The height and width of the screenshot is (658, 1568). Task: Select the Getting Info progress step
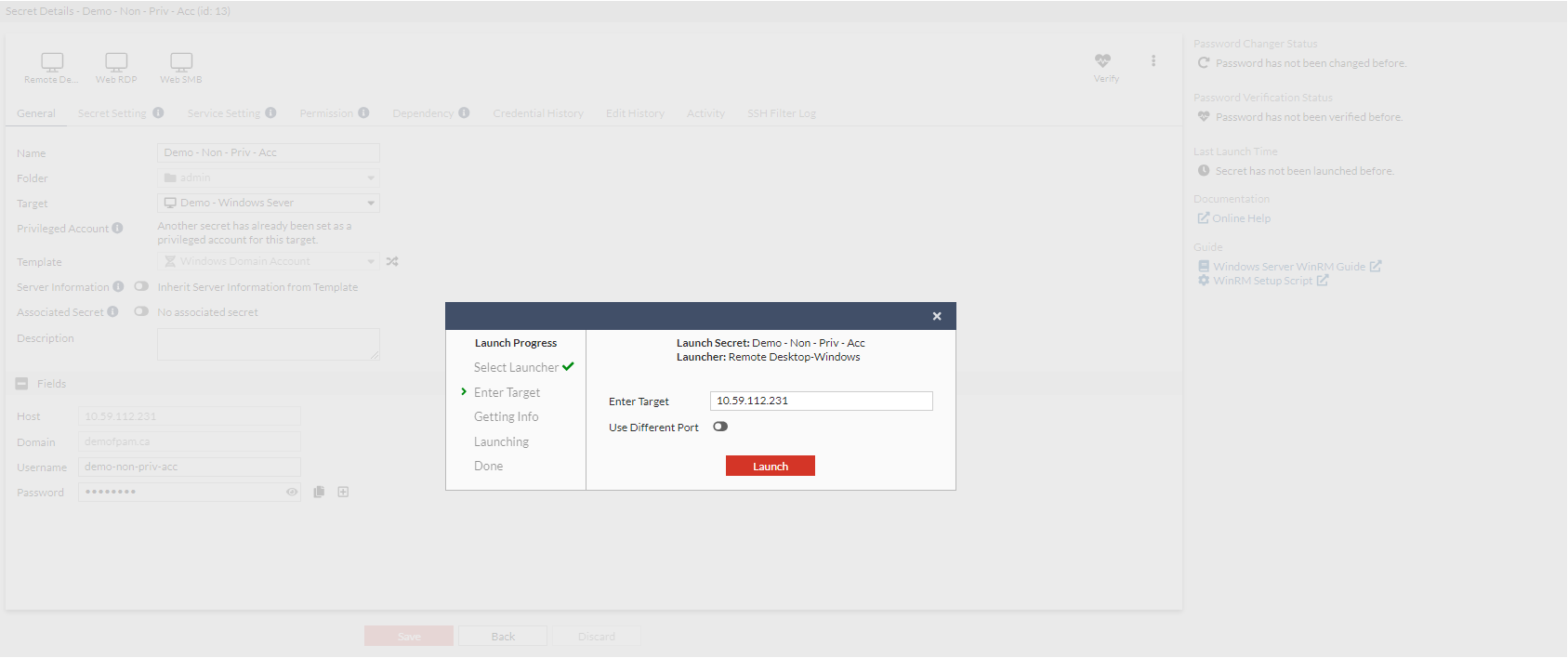tap(506, 416)
